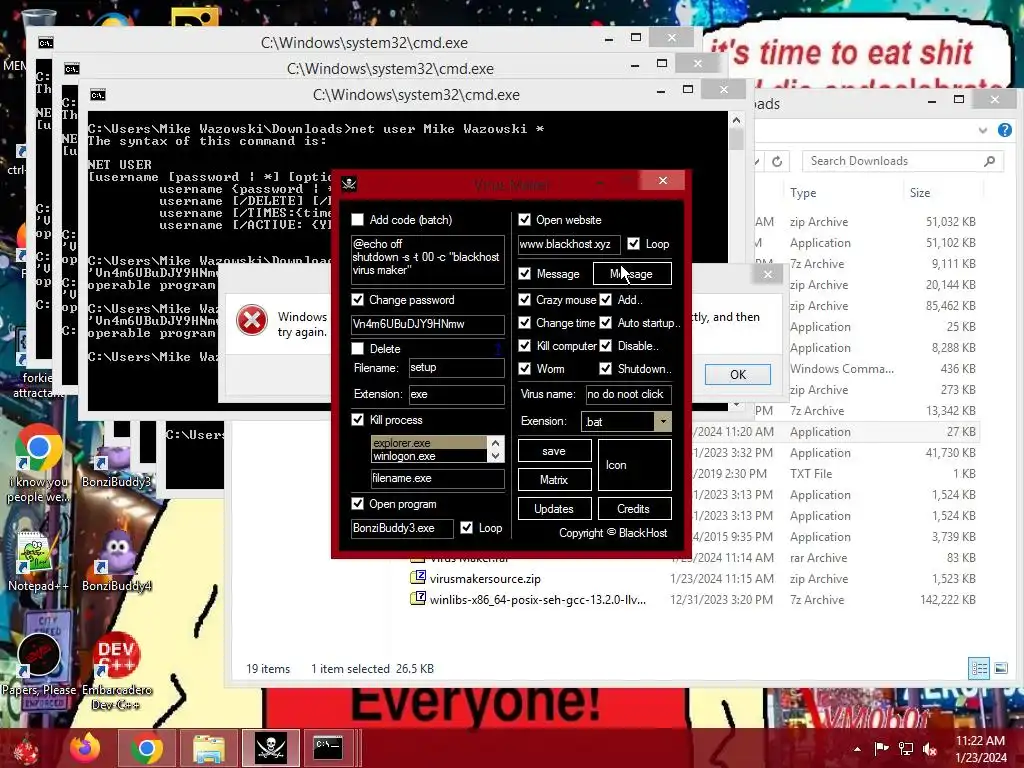
Task: Click OK in the Windows error dialog
Action: [x=738, y=374]
